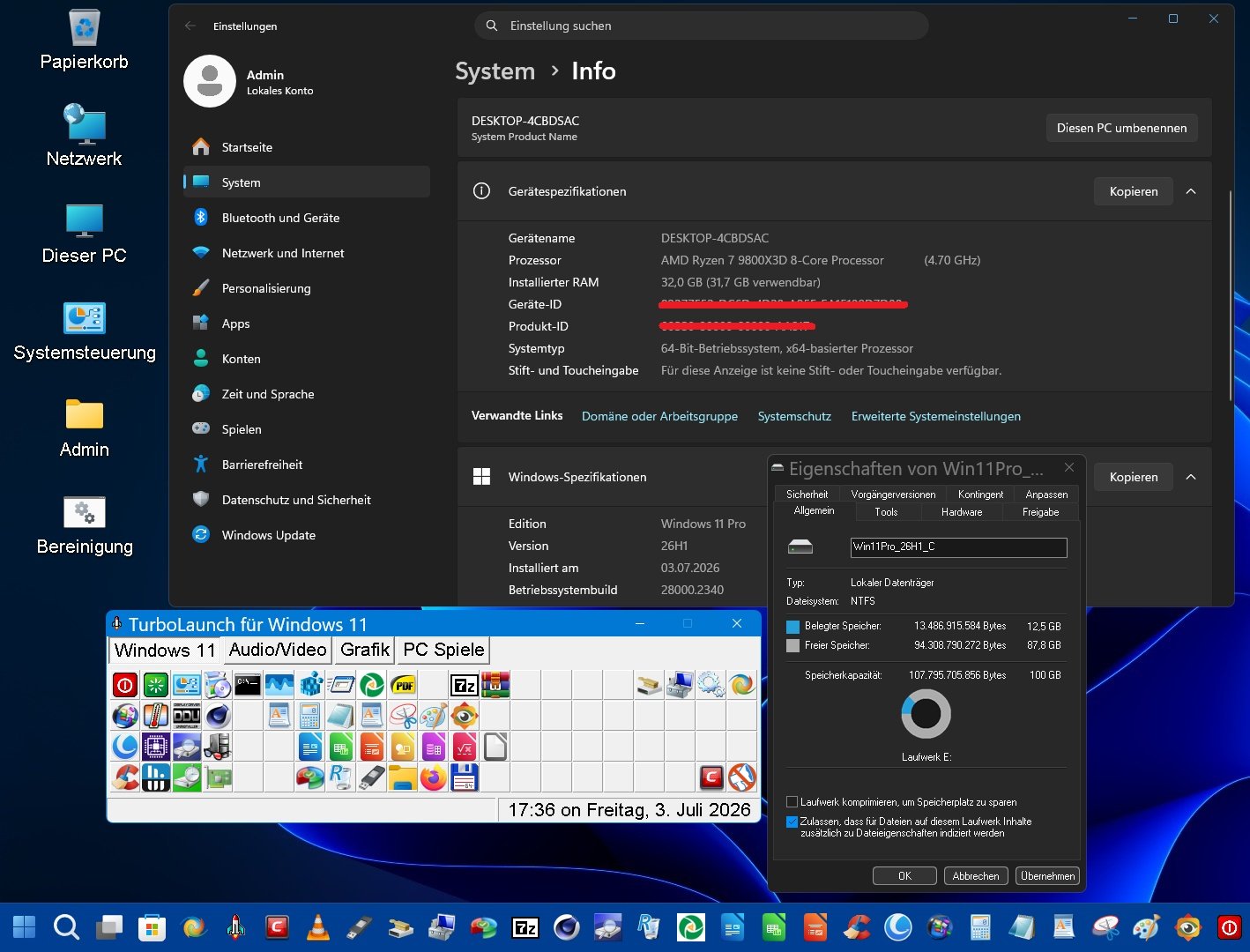Image resolution: width=1250 pixels, height=952 pixels.
Task: Toggle 'Laufwerk komprimieren' checkbox
Action: pyautogui.click(x=792, y=802)
